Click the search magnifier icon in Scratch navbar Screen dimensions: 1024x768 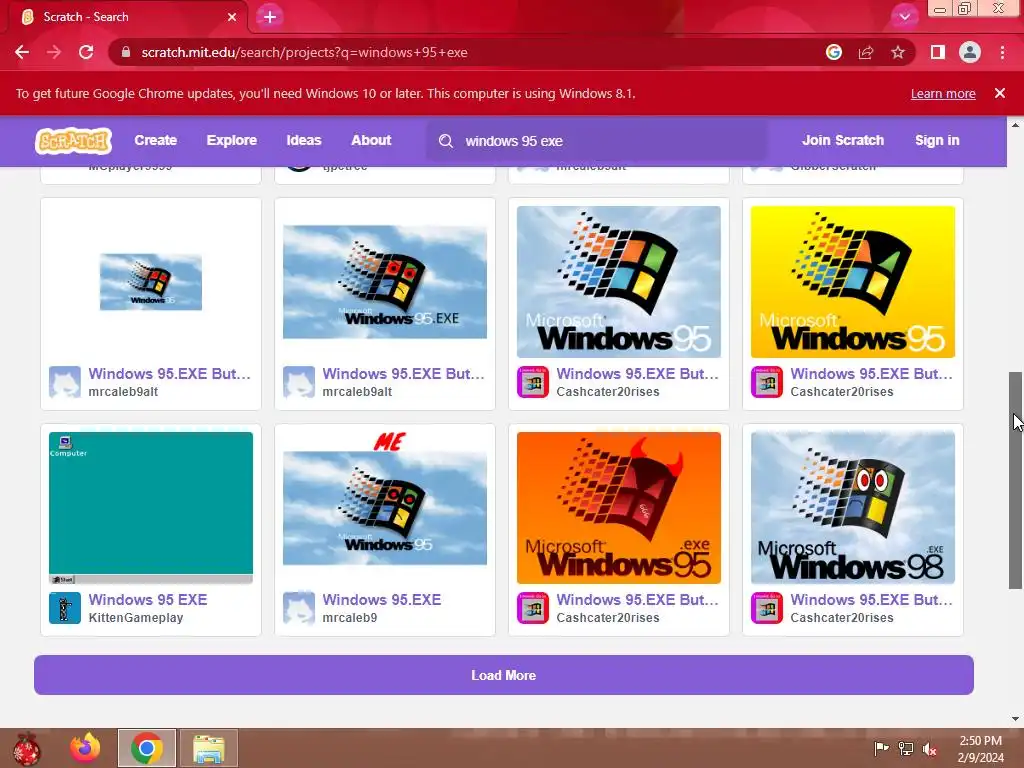446,141
